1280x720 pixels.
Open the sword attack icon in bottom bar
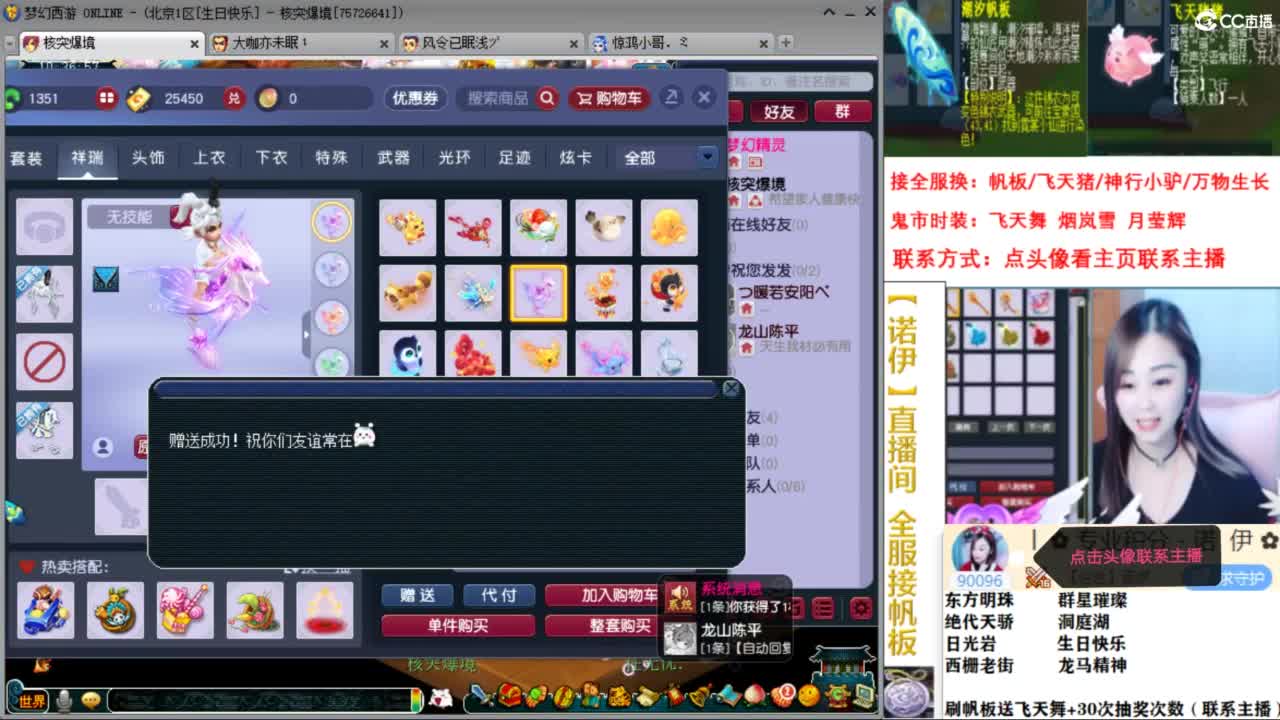481,695
